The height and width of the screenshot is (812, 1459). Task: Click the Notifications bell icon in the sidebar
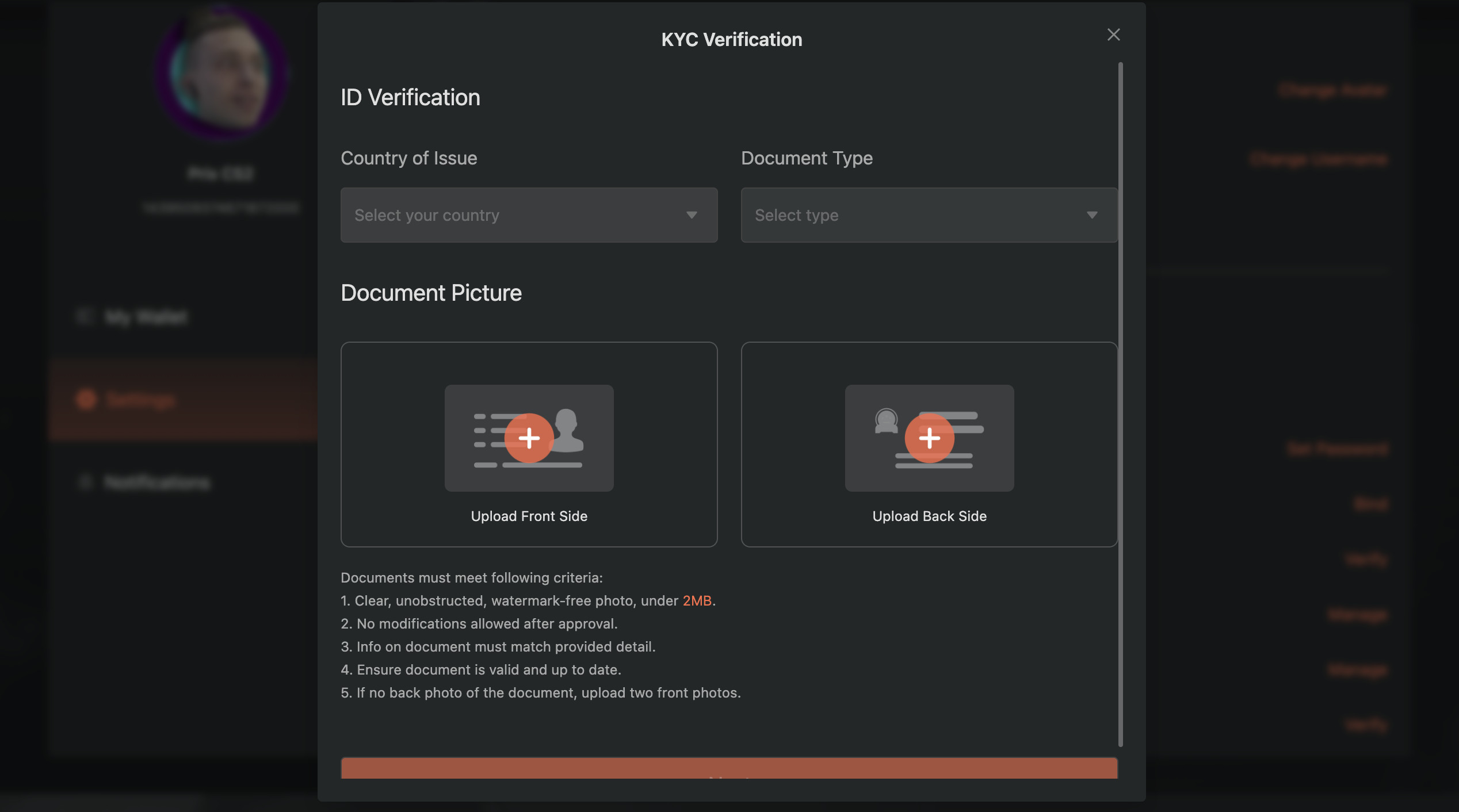click(85, 482)
